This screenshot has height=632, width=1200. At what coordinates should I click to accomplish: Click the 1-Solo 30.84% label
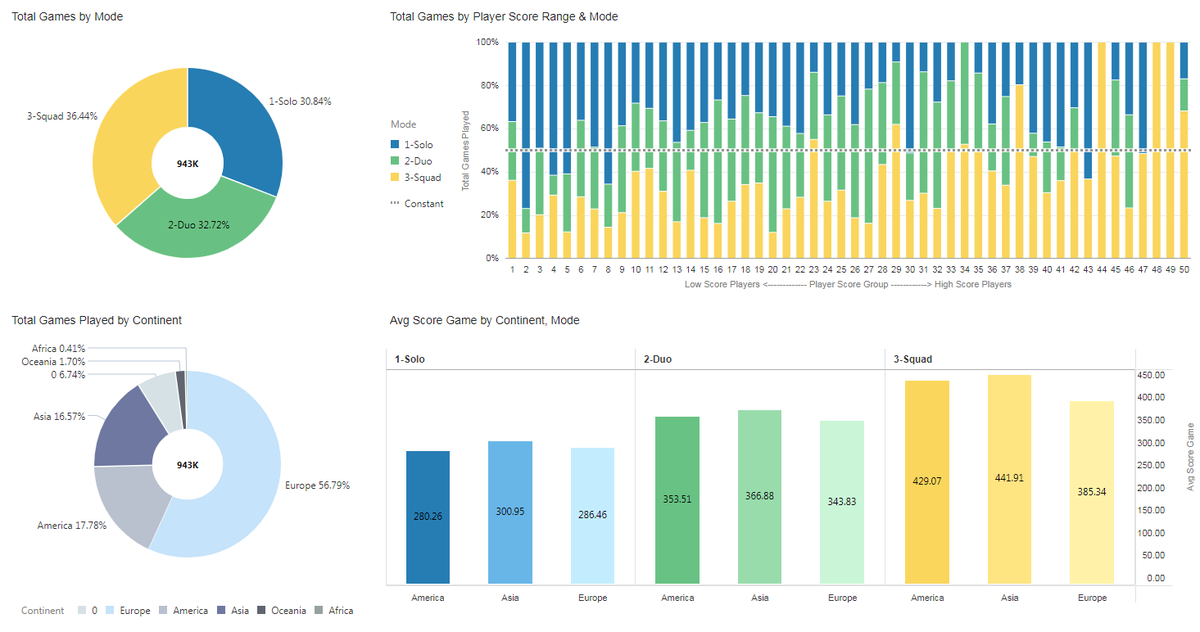[x=300, y=101]
